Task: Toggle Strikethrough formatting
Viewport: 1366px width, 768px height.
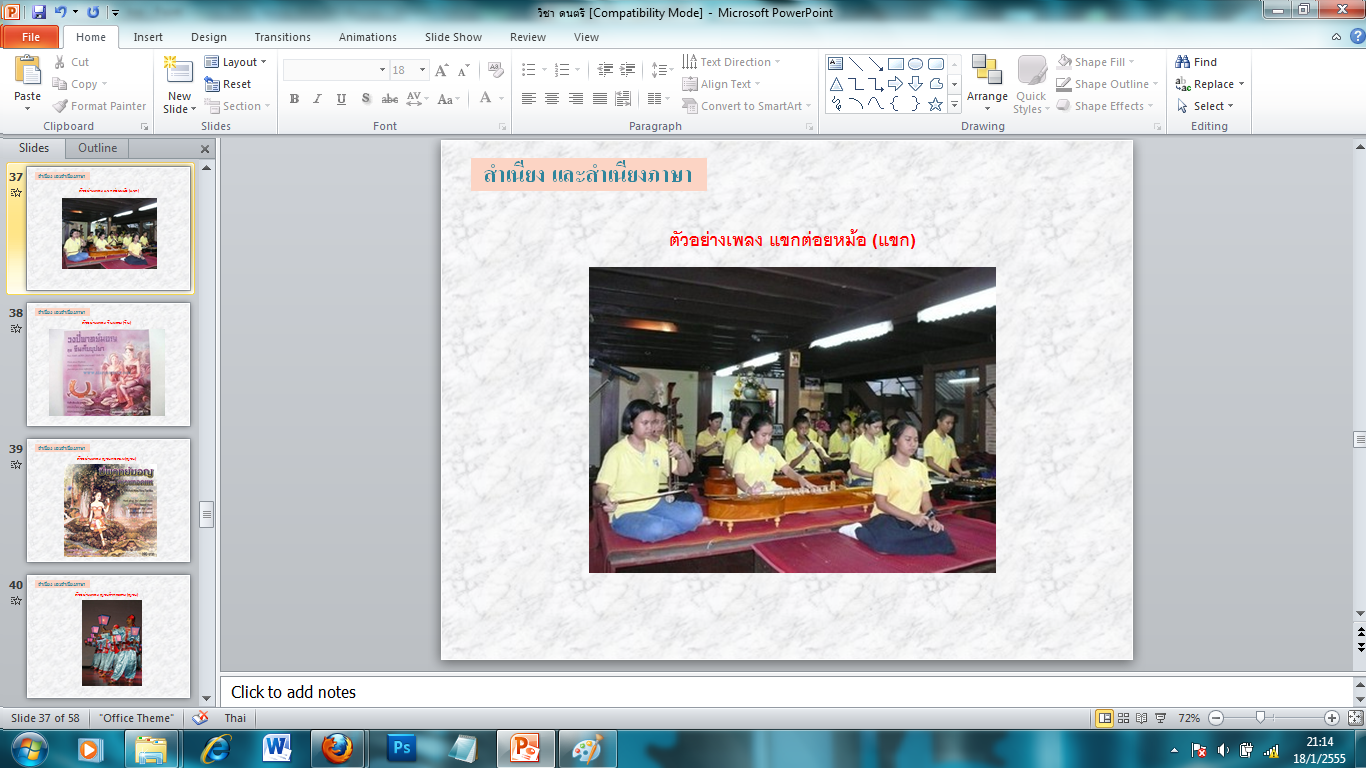Action: [390, 99]
